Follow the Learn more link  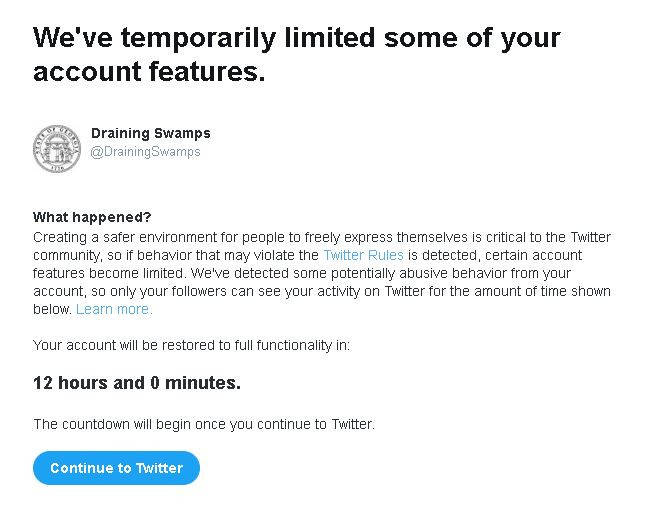coord(114,309)
